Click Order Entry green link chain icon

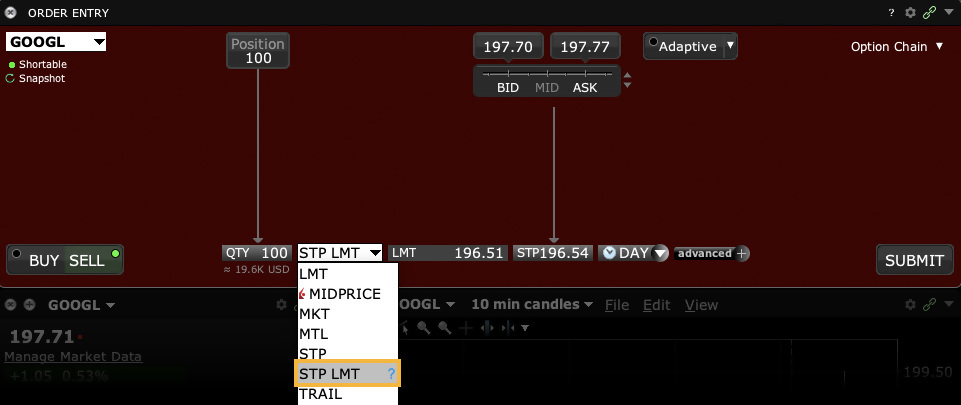[x=930, y=13]
